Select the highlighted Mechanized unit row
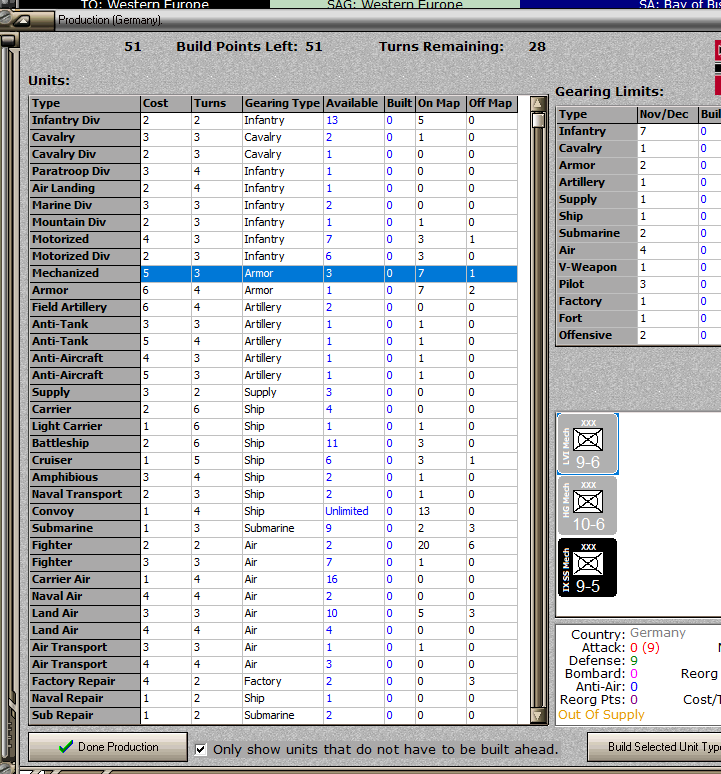The image size is (721, 774). (x=273, y=273)
